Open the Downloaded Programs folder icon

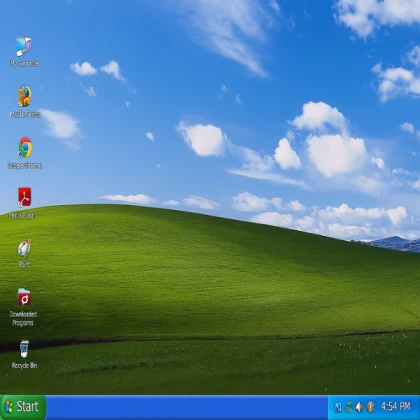click(x=24, y=297)
